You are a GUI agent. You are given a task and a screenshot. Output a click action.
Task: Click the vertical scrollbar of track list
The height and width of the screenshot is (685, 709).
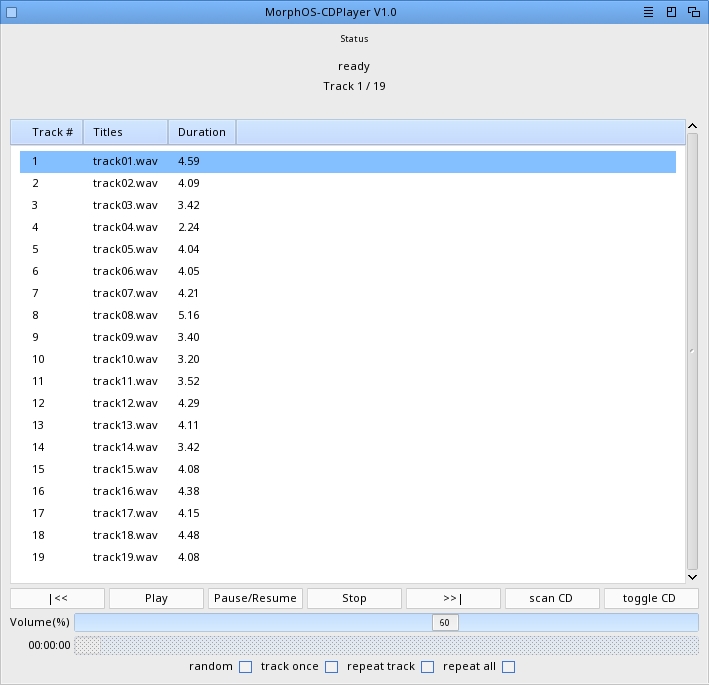click(x=692, y=351)
